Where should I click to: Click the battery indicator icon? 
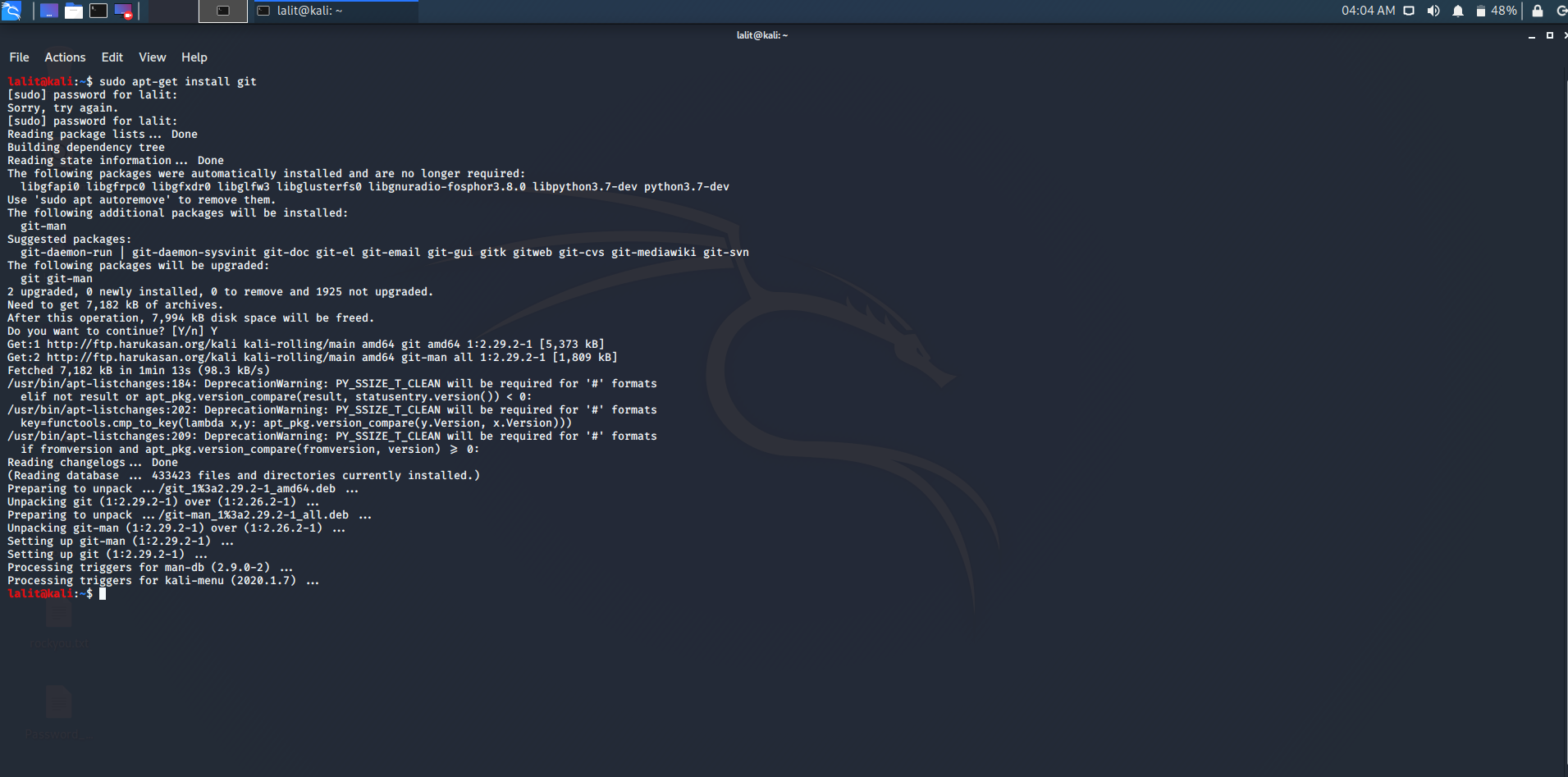(1481, 11)
